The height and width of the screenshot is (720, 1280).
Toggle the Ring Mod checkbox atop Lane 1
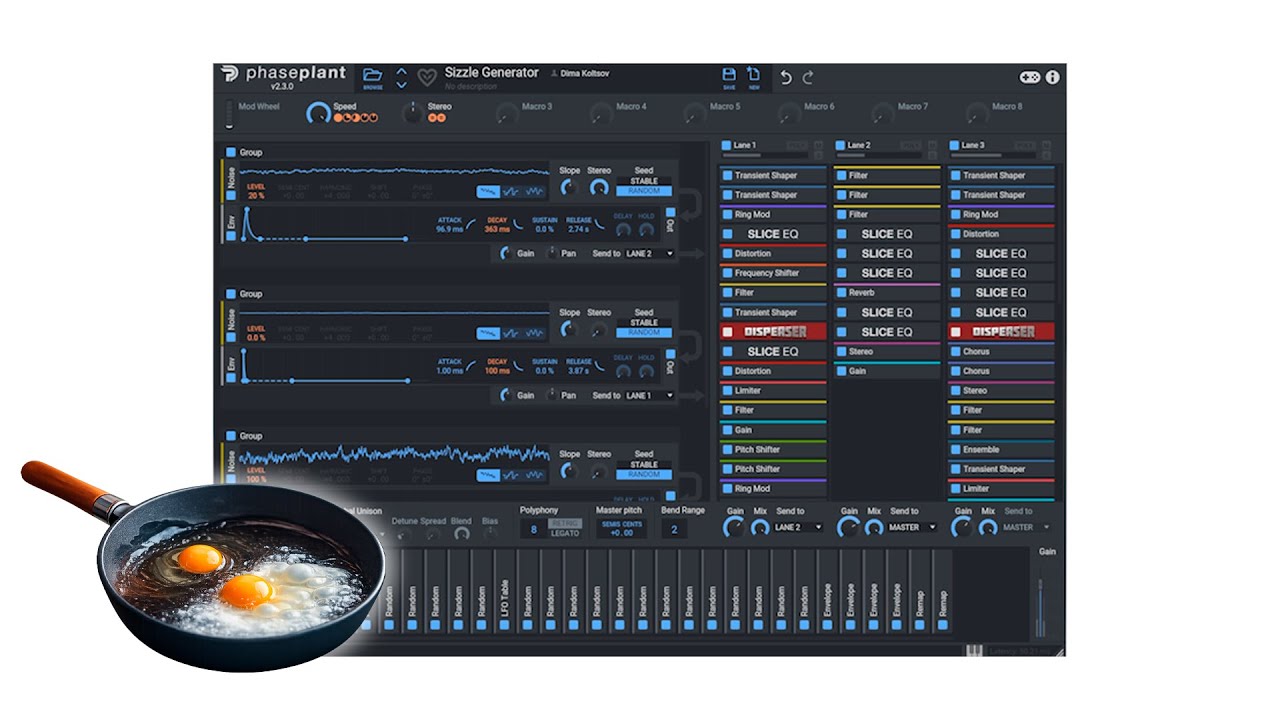[727, 215]
